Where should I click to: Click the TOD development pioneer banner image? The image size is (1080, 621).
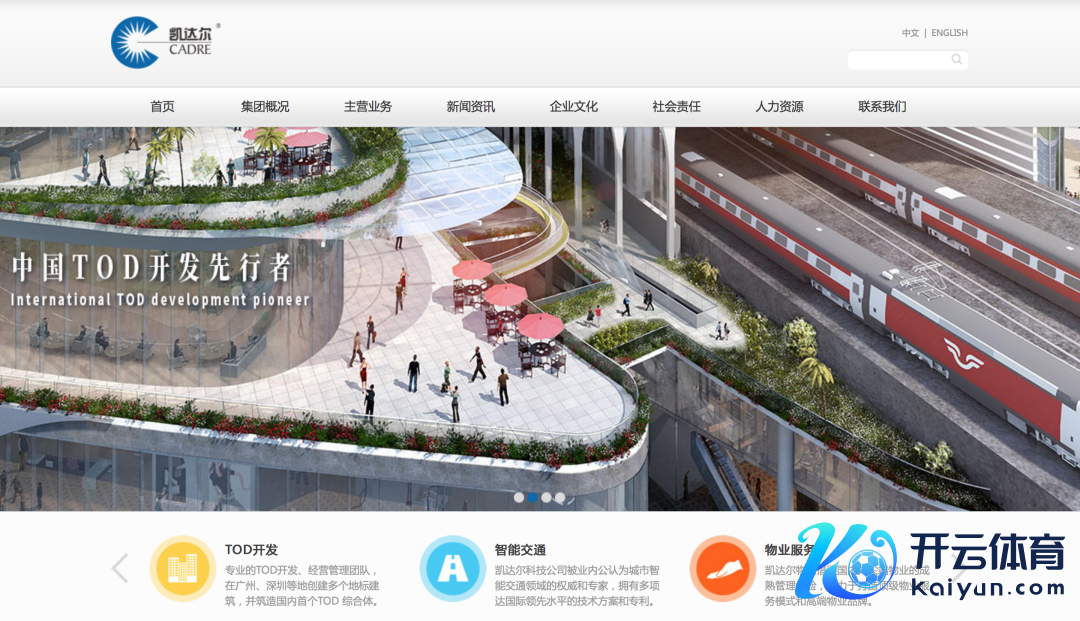coord(540,320)
